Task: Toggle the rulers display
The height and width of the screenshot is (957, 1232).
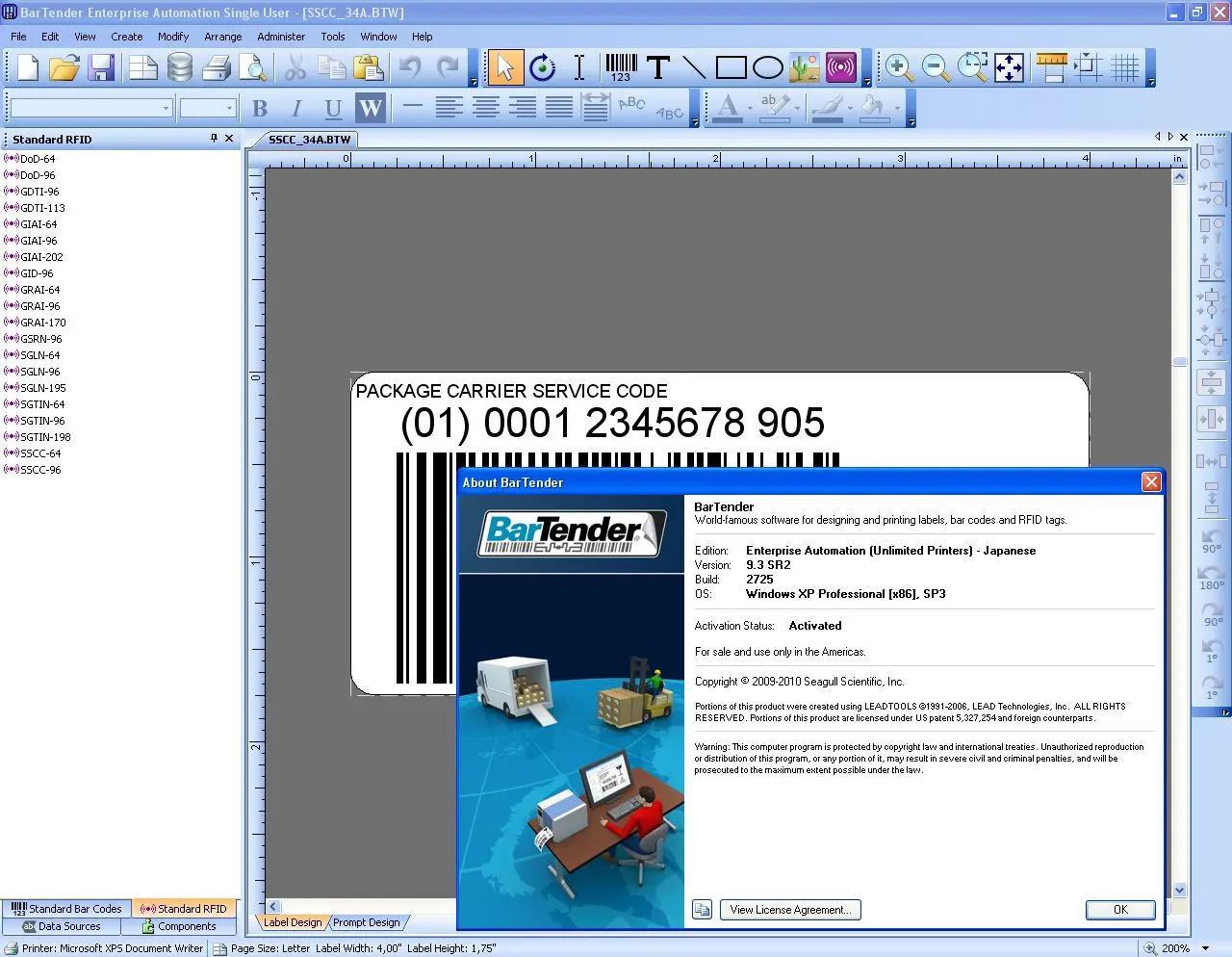Action: coord(1051,67)
